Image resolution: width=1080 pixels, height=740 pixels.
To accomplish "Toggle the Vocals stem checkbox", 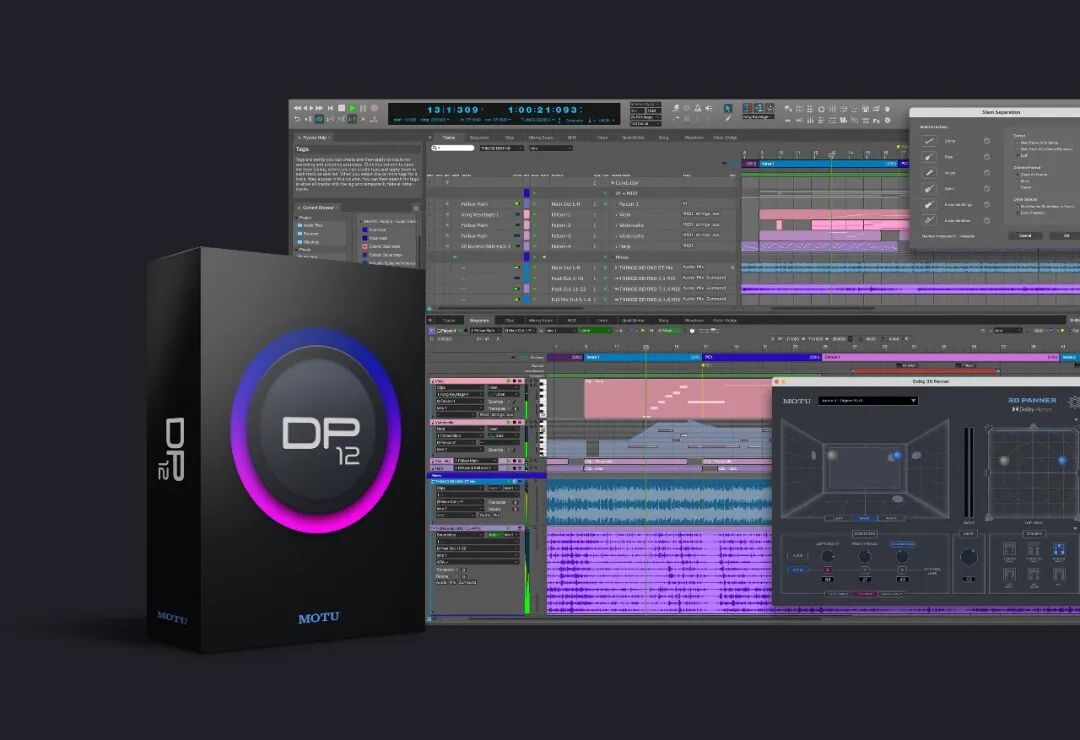I will tap(987, 173).
